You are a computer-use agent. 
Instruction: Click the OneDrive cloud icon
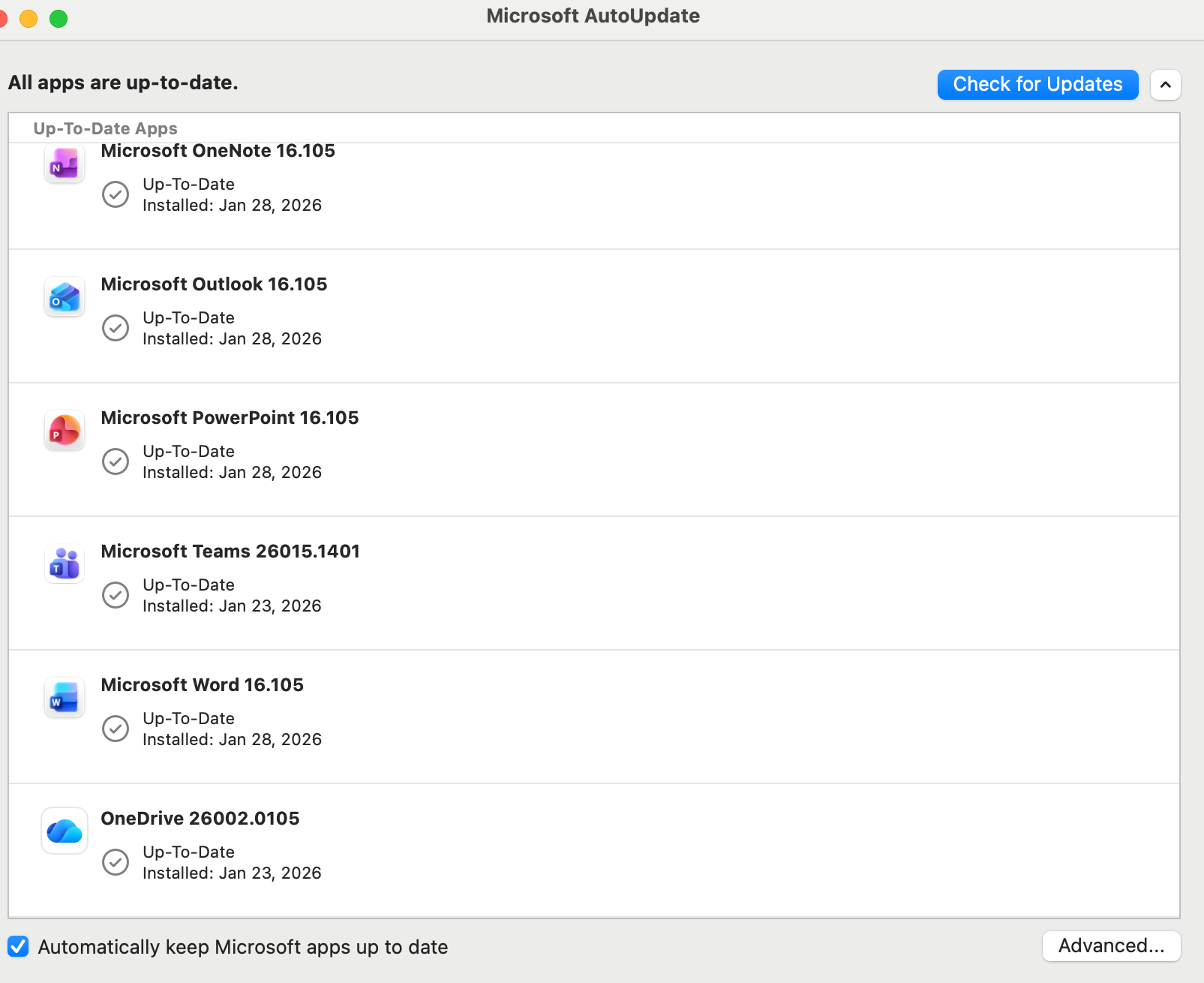point(65,831)
